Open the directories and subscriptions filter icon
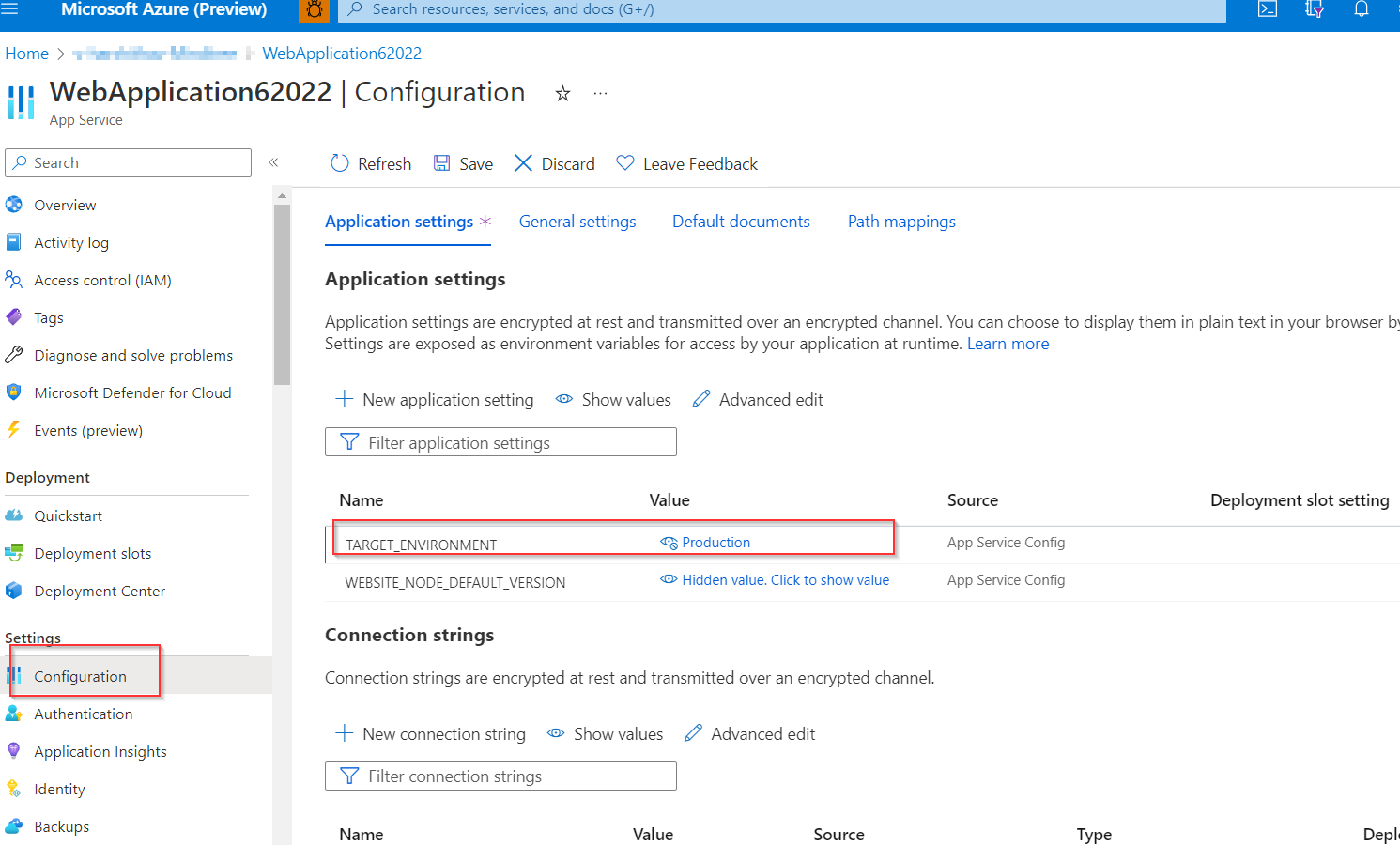 [x=1315, y=9]
